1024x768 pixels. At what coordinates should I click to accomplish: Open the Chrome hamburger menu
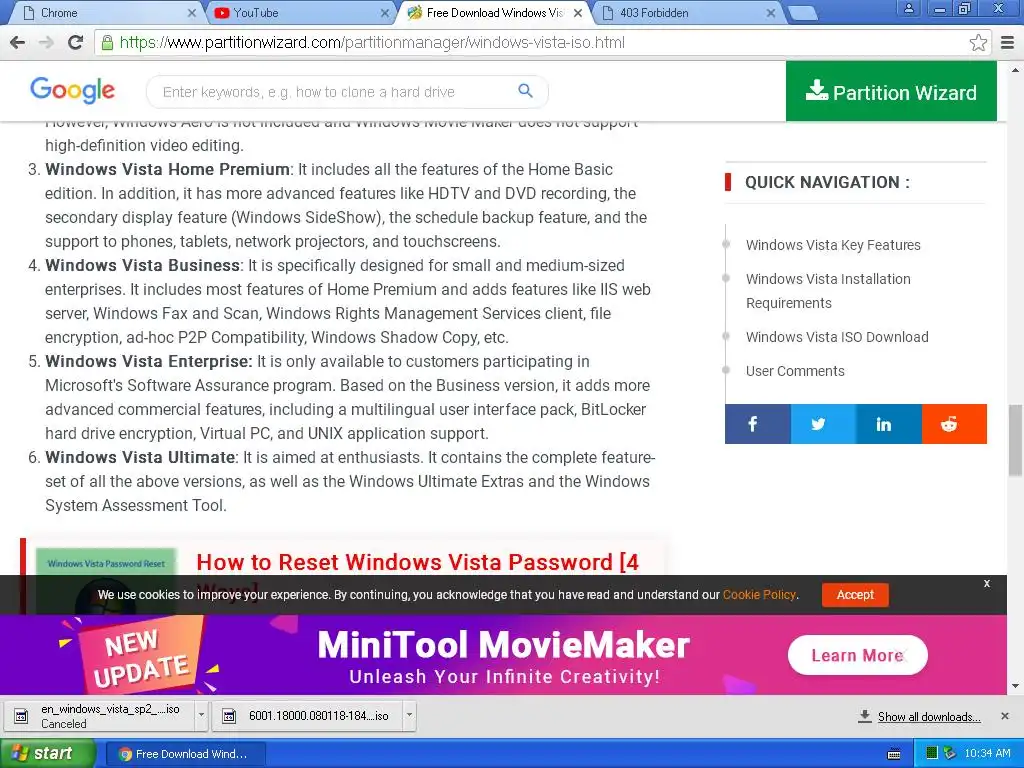(1008, 43)
